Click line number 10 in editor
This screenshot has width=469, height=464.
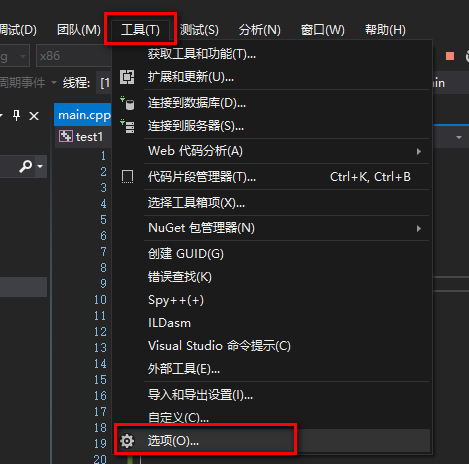pos(100,299)
